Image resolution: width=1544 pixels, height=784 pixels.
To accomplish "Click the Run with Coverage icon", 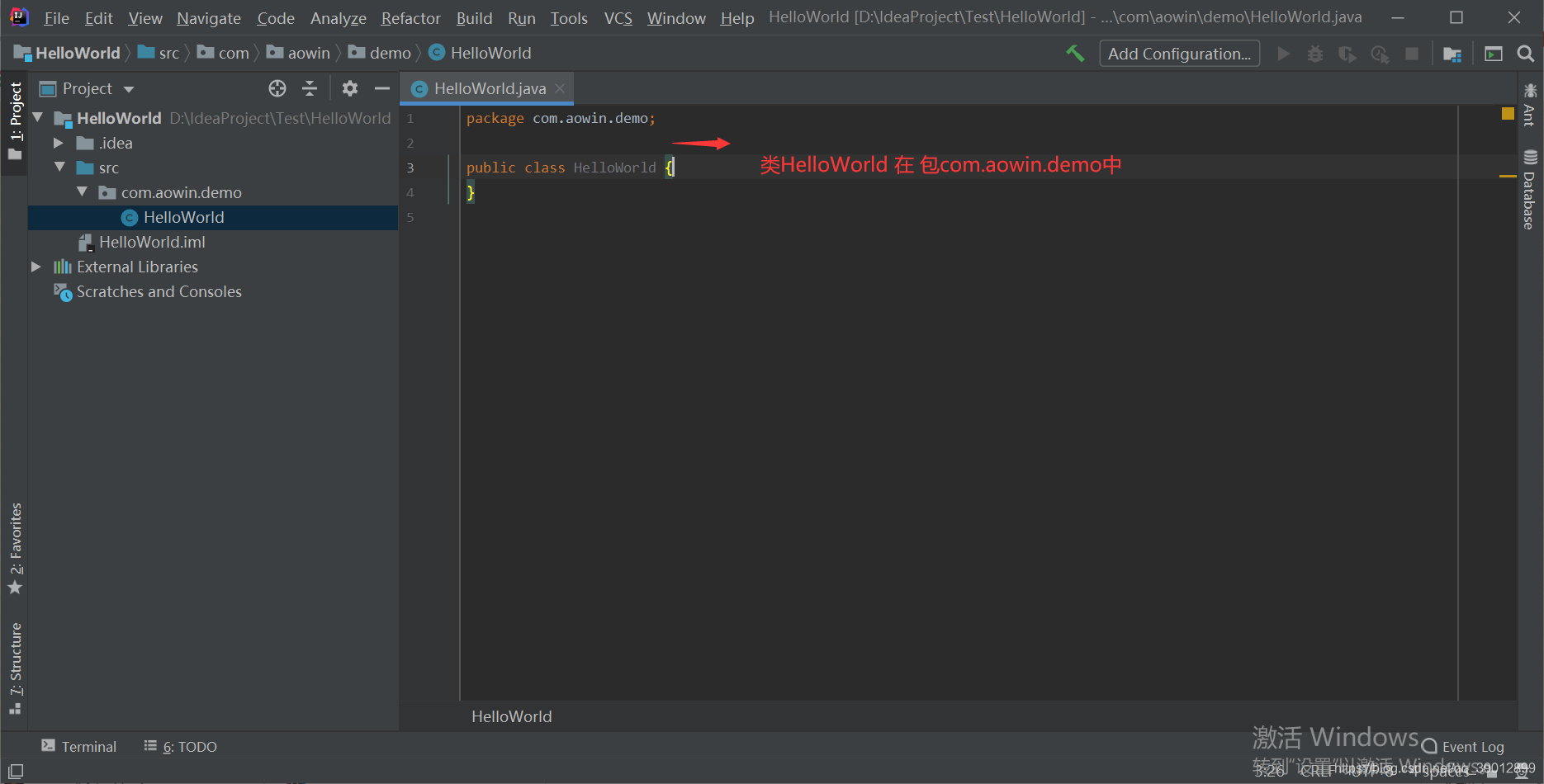I will (x=1347, y=54).
